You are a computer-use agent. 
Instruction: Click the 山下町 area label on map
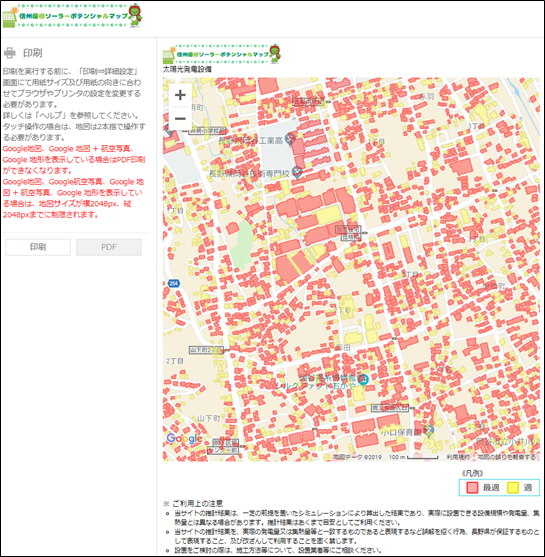(x=209, y=418)
